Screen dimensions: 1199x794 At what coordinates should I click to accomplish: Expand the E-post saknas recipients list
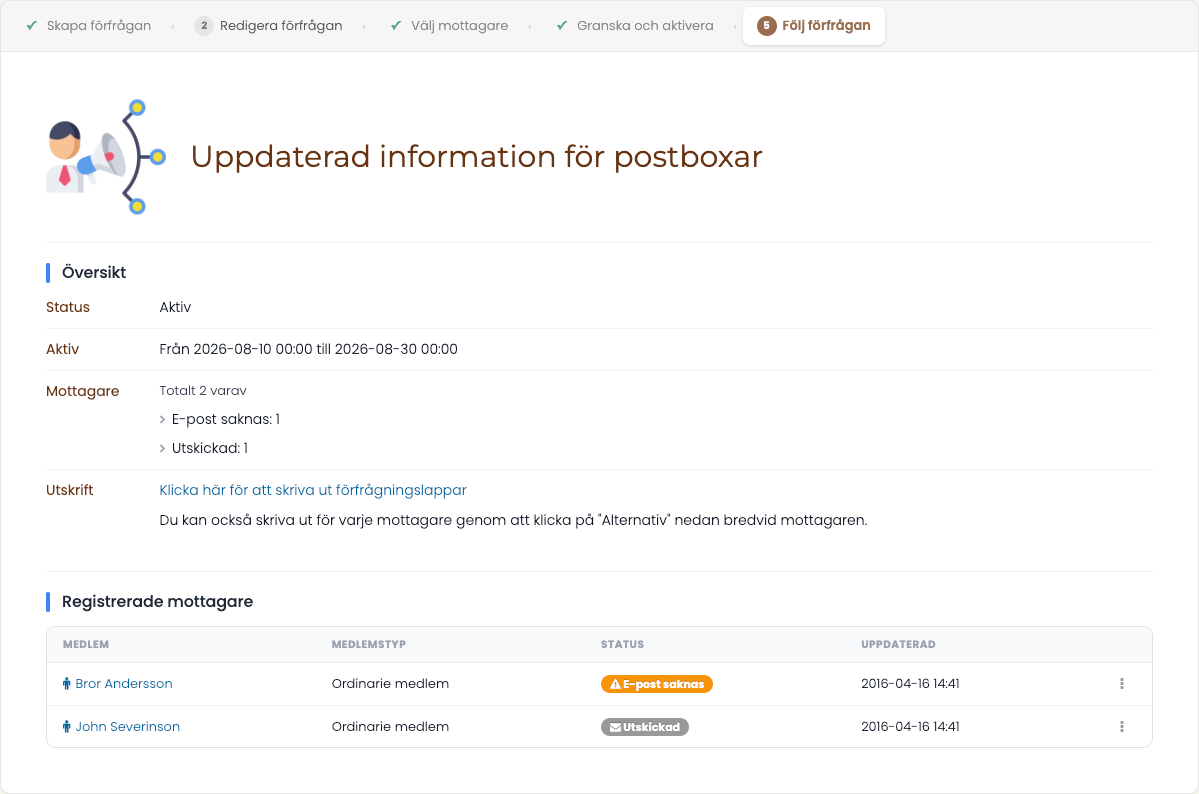tap(219, 419)
